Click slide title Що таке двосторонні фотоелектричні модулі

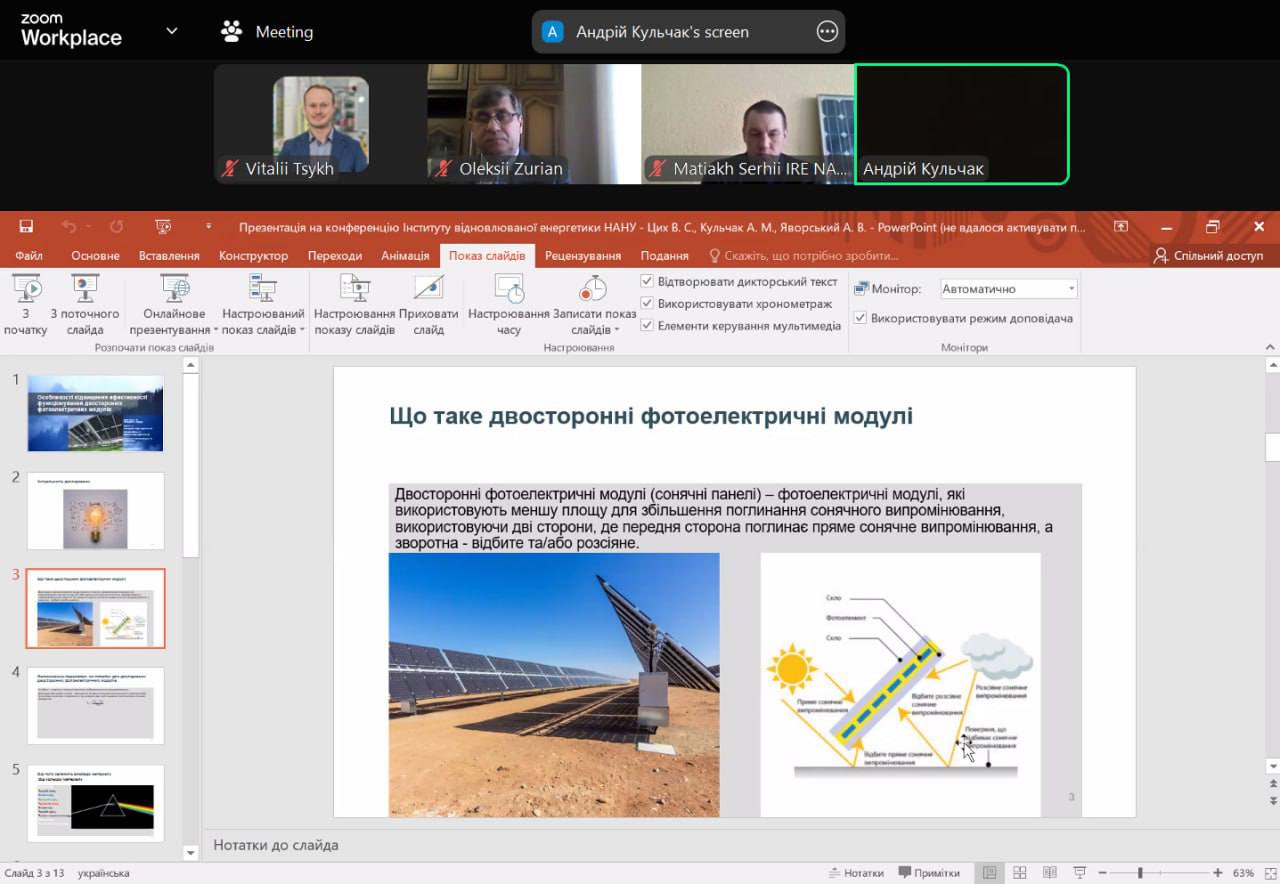coord(651,415)
